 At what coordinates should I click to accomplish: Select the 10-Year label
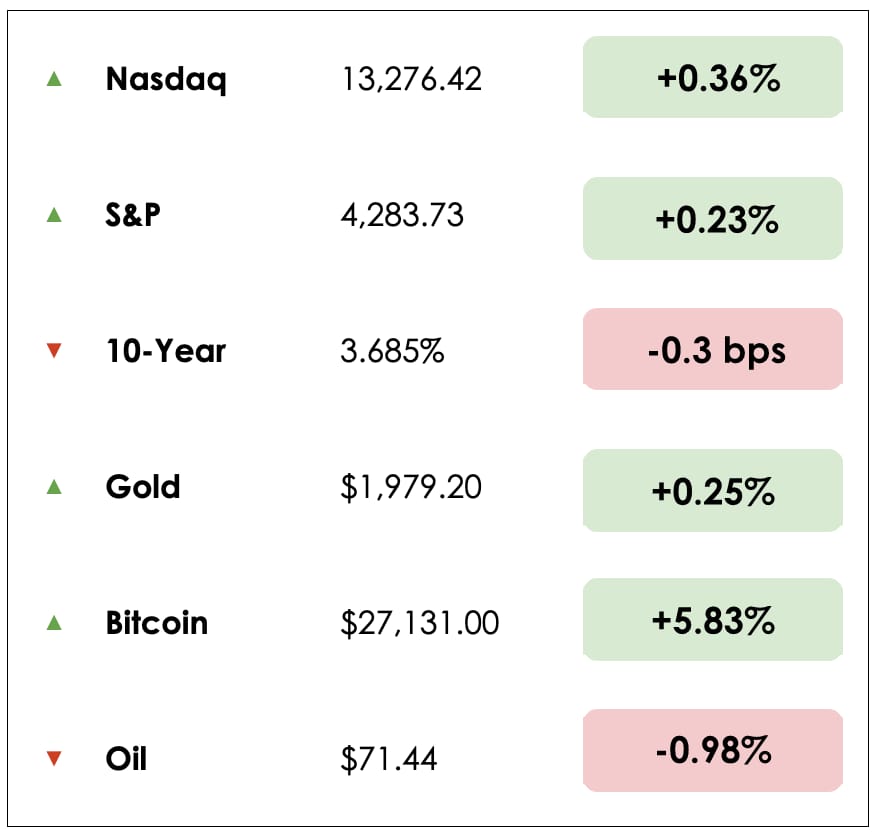click(x=166, y=351)
